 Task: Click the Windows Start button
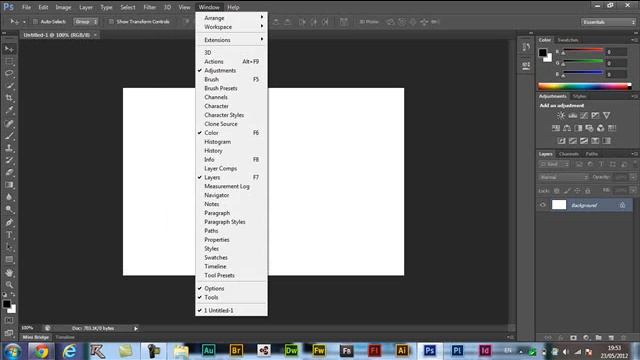point(13,351)
